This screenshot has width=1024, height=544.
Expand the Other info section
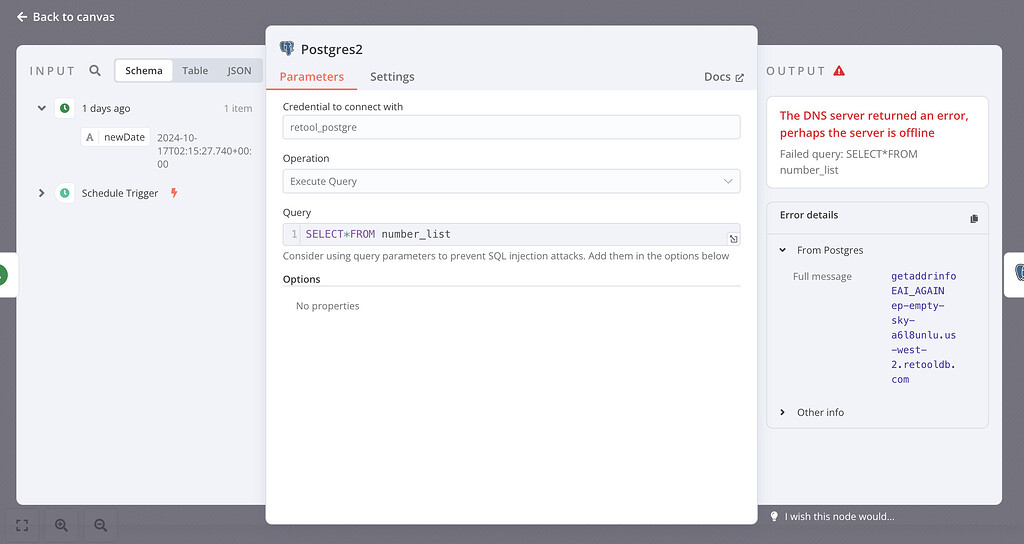click(x=783, y=412)
